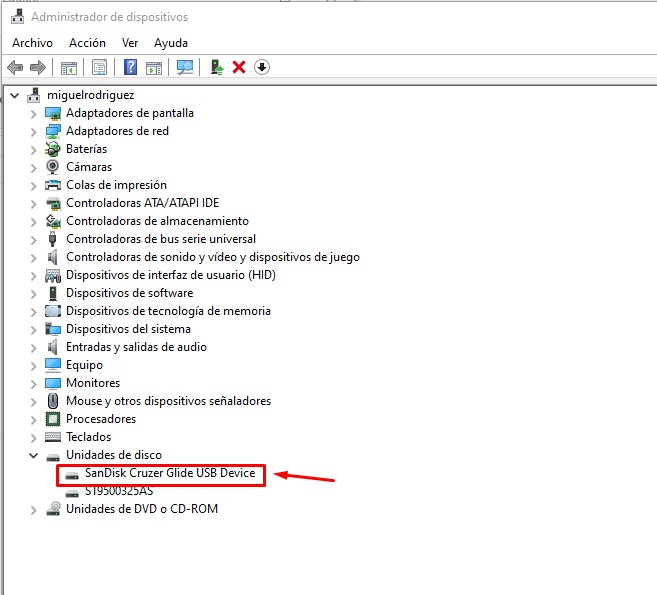Click the Procesadores chip icon
Image resolution: width=657 pixels, height=595 pixels.
(x=53, y=419)
